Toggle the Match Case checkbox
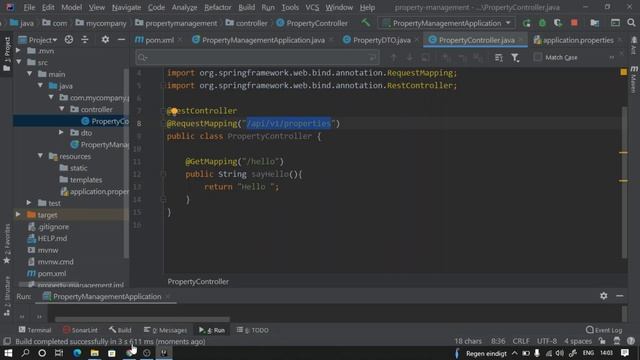 point(538,58)
